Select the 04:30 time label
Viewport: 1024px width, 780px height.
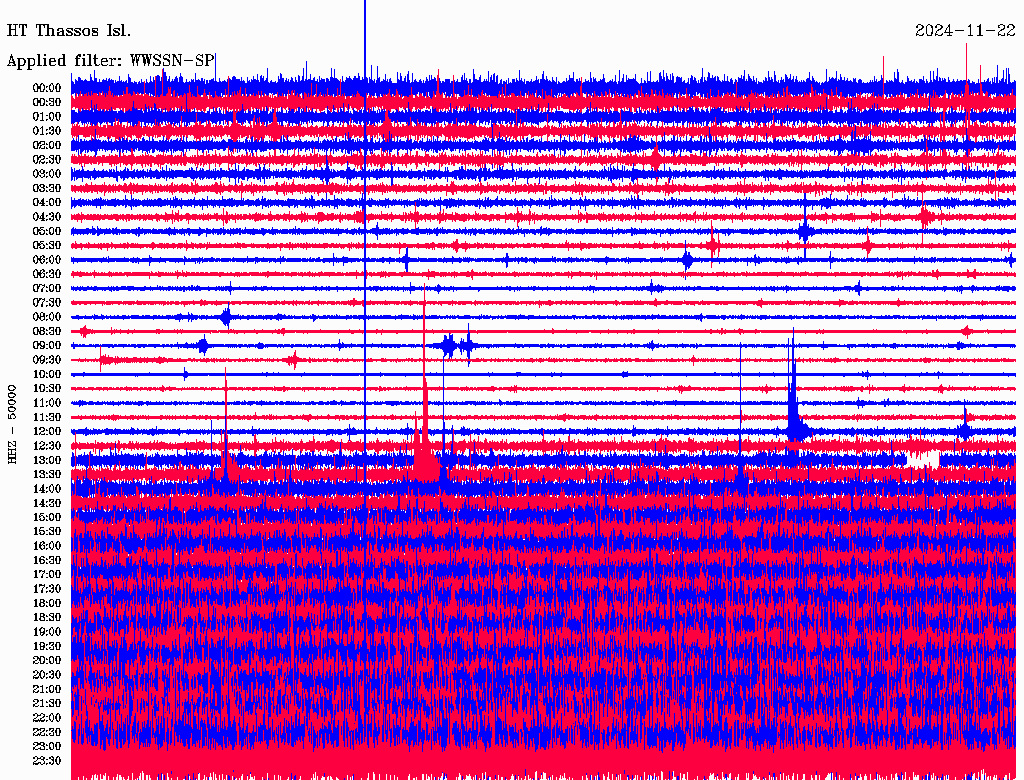47,217
